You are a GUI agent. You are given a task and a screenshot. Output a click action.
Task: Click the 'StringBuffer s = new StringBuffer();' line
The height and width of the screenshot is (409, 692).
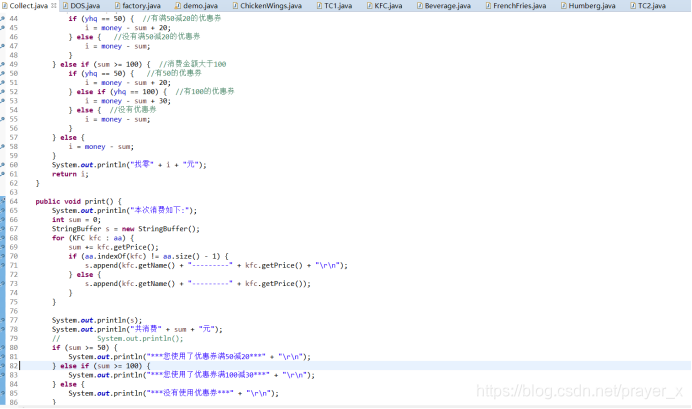click(x=126, y=229)
